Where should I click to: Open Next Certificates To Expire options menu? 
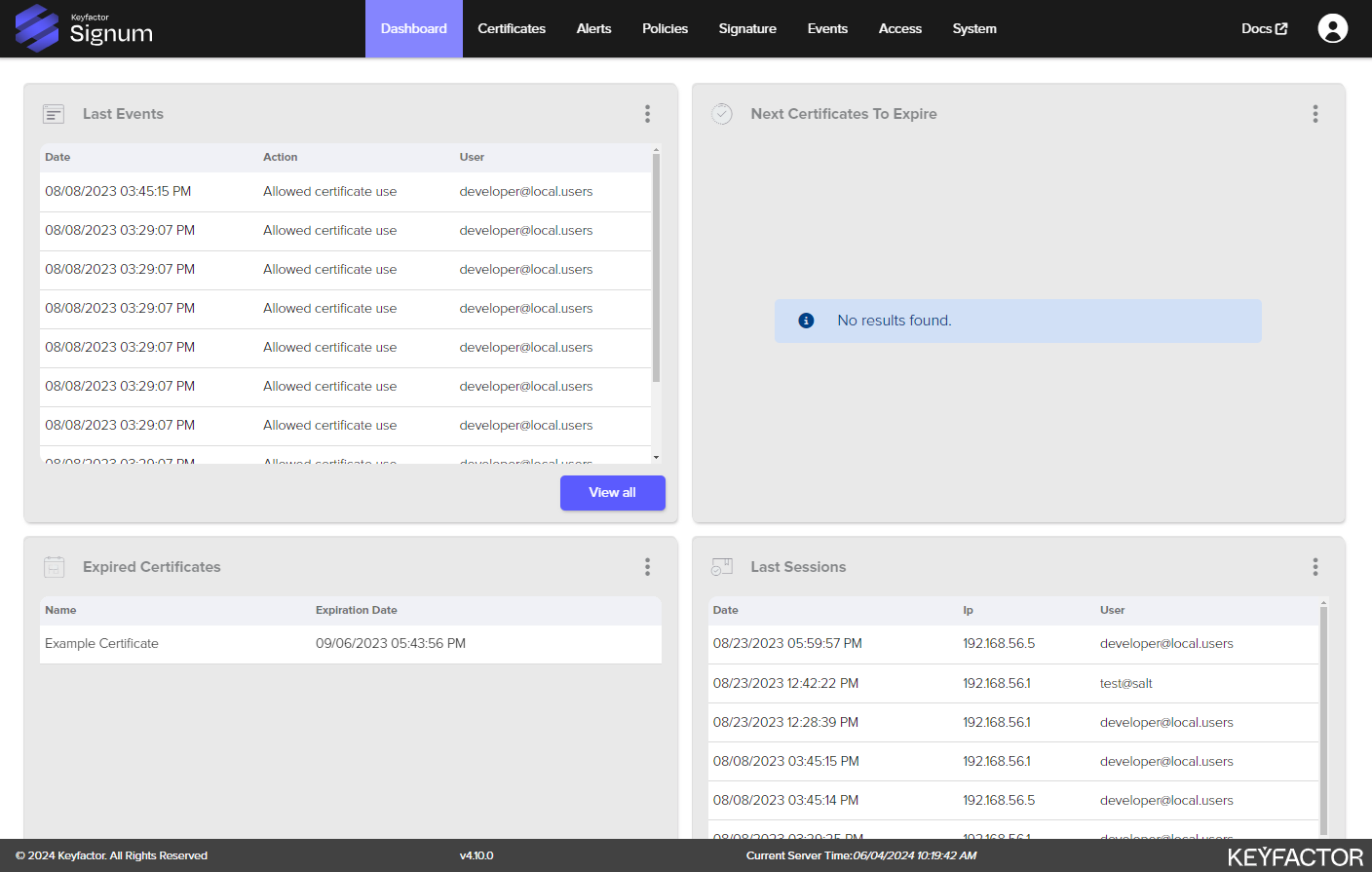tap(1315, 114)
